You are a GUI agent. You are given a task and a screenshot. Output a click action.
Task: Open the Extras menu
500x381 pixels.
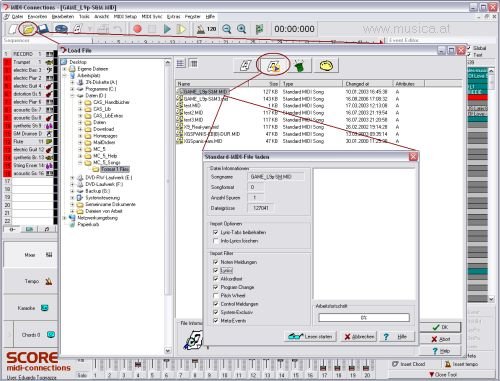tap(173, 17)
